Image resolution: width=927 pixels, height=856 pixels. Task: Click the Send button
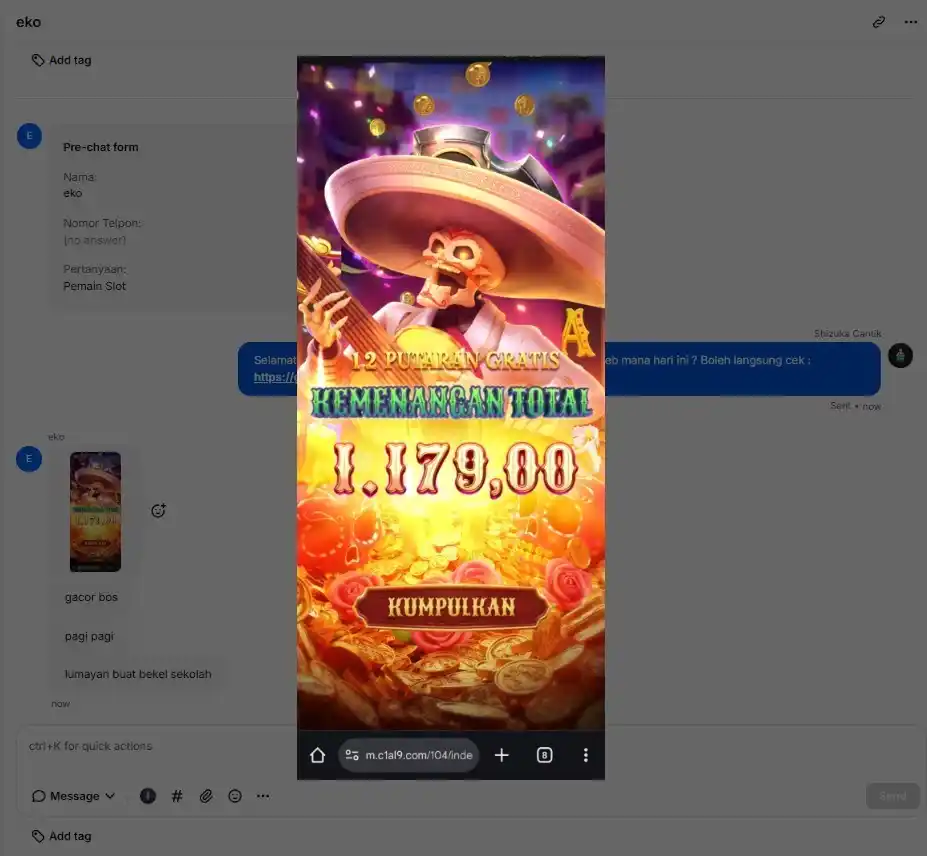tap(893, 796)
